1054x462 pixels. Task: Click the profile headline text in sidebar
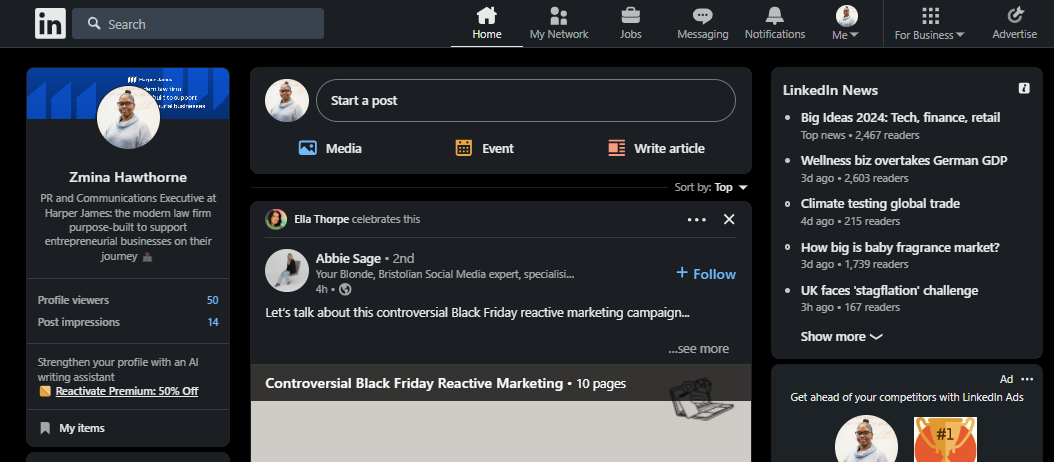(x=128, y=227)
